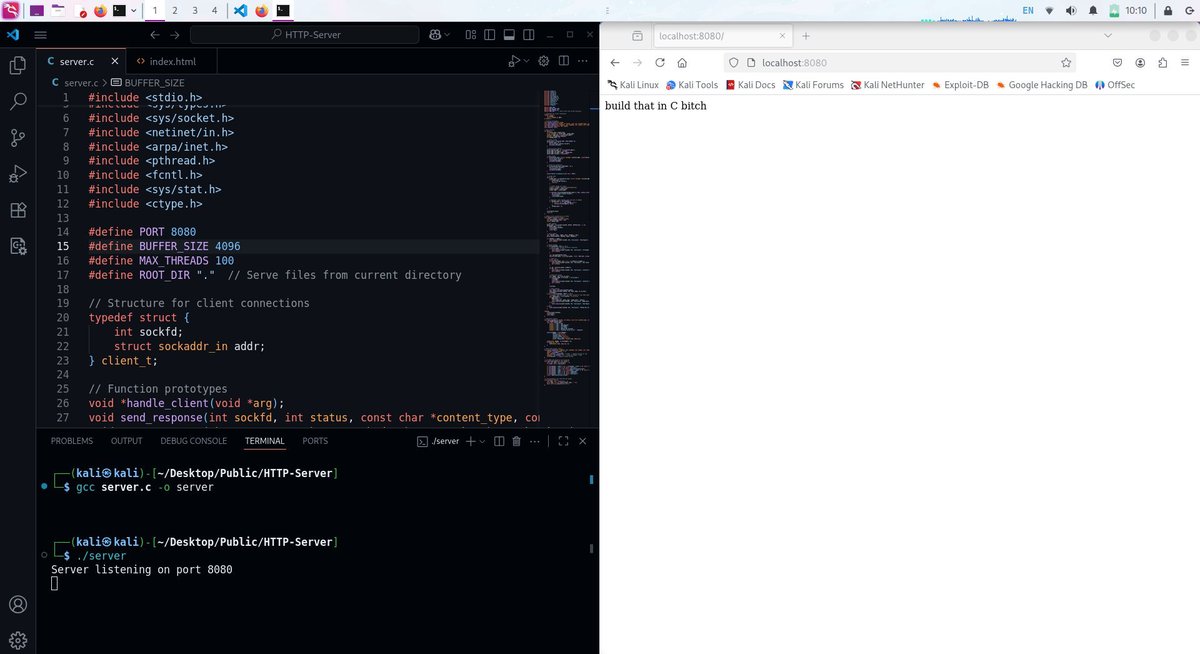Open the Explorer view in VS Code
Viewport: 1200px width, 654px height.
coord(17,65)
